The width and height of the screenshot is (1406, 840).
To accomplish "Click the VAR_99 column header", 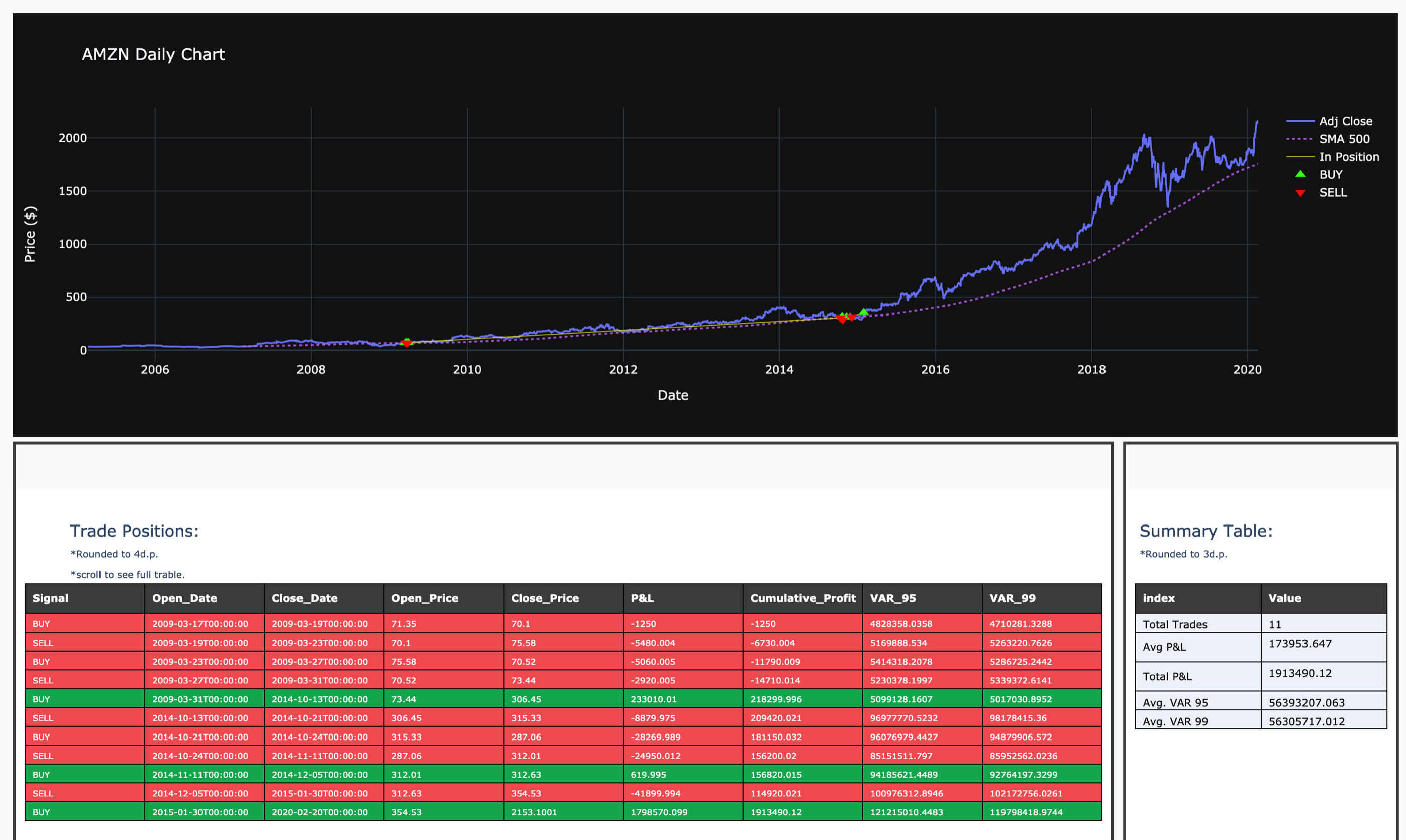I will click(1012, 598).
